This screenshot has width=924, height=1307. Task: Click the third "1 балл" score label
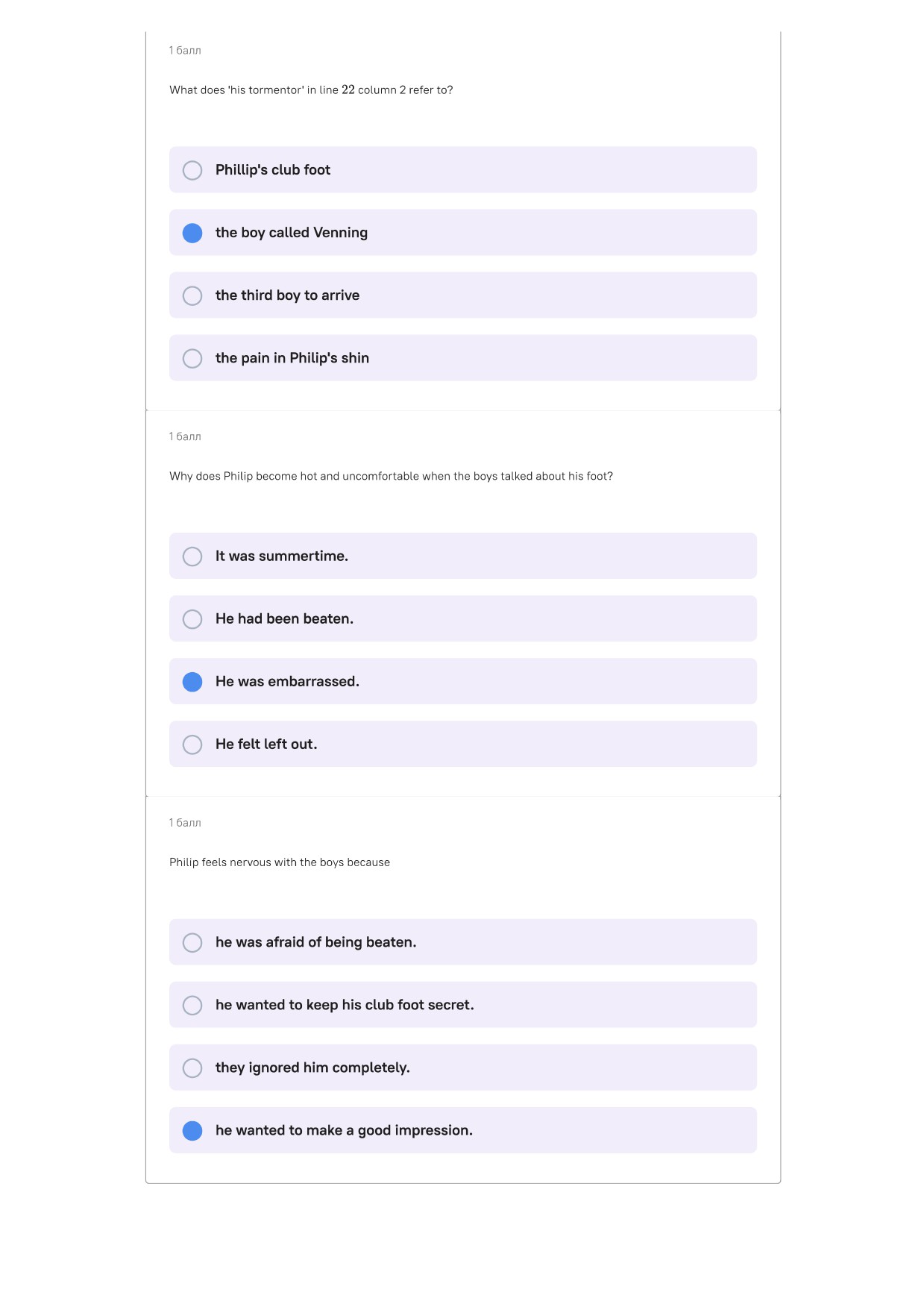[185, 823]
